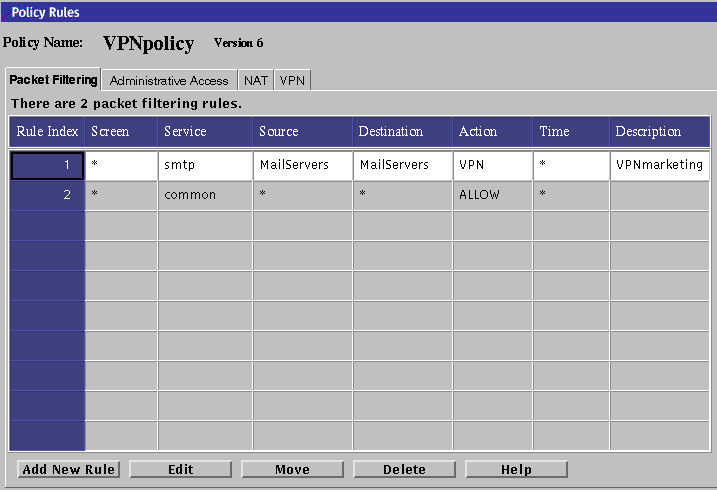717x490 pixels.
Task: Click the VPN action cell in rule 1
Action: [493, 165]
